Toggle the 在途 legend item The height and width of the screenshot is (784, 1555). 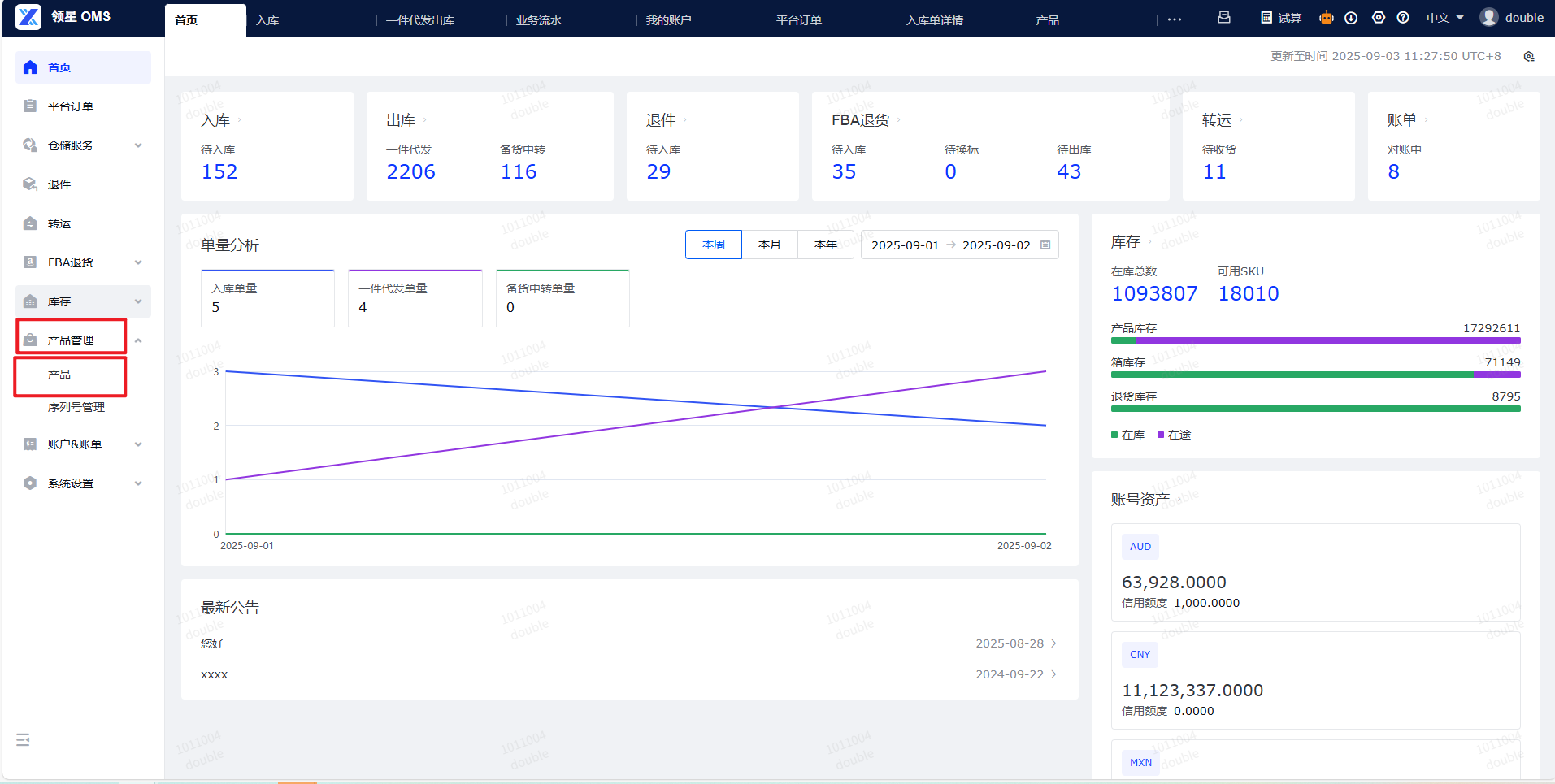[x=1174, y=435]
